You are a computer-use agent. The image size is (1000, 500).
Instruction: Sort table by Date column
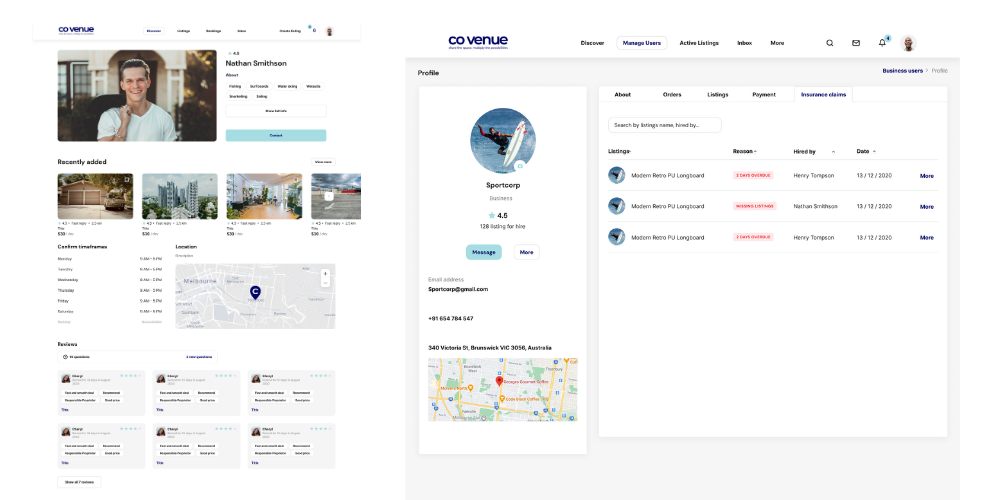coord(866,151)
